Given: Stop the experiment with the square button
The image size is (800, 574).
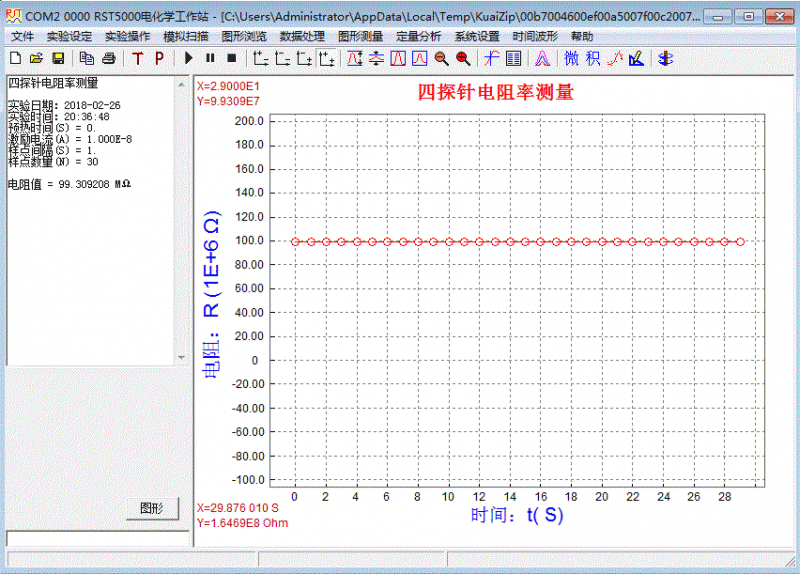Looking at the screenshot, I should [231, 58].
